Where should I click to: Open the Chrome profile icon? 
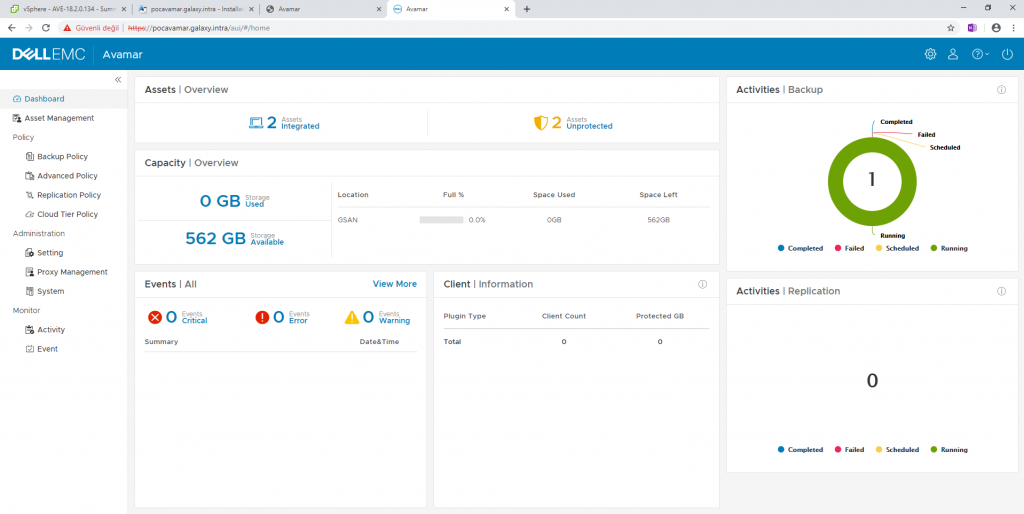click(x=996, y=28)
